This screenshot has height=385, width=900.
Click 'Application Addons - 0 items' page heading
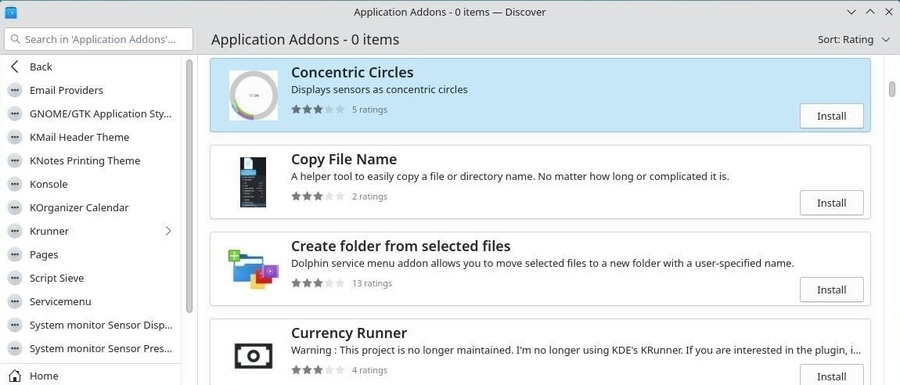pos(305,40)
